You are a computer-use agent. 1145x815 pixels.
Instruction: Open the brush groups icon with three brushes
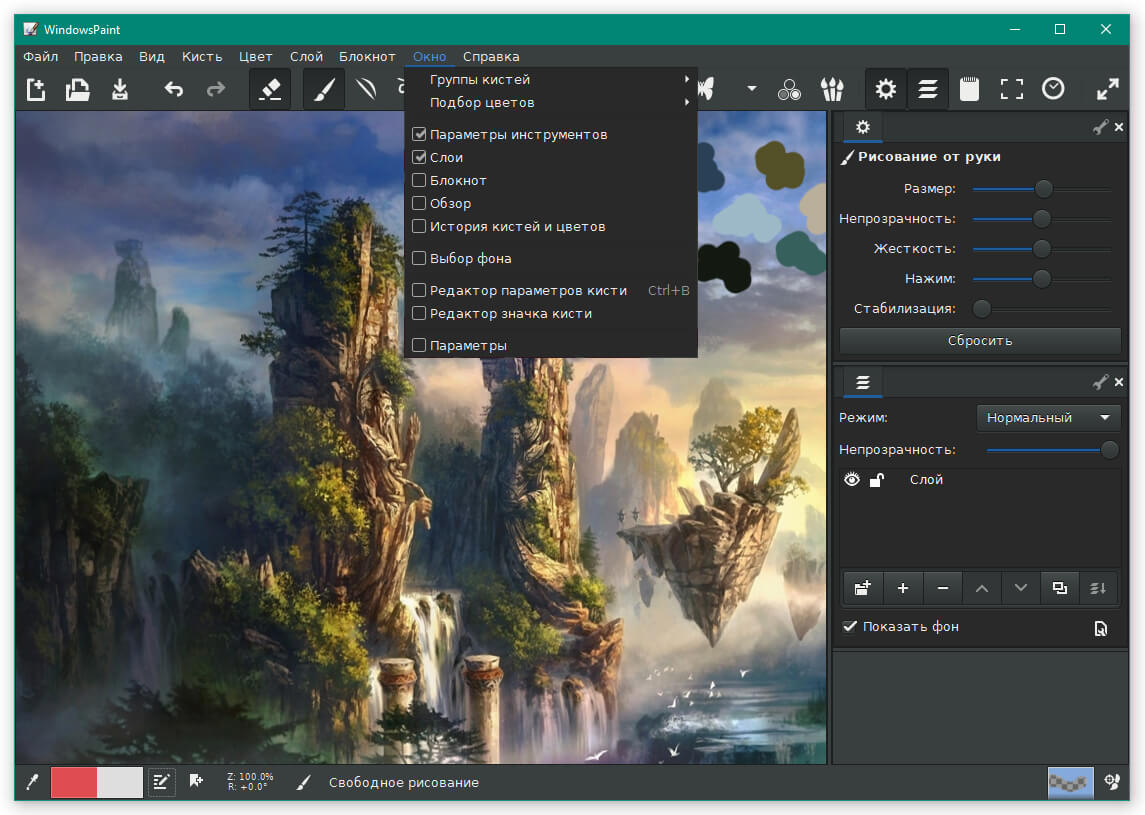pos(832,89)
